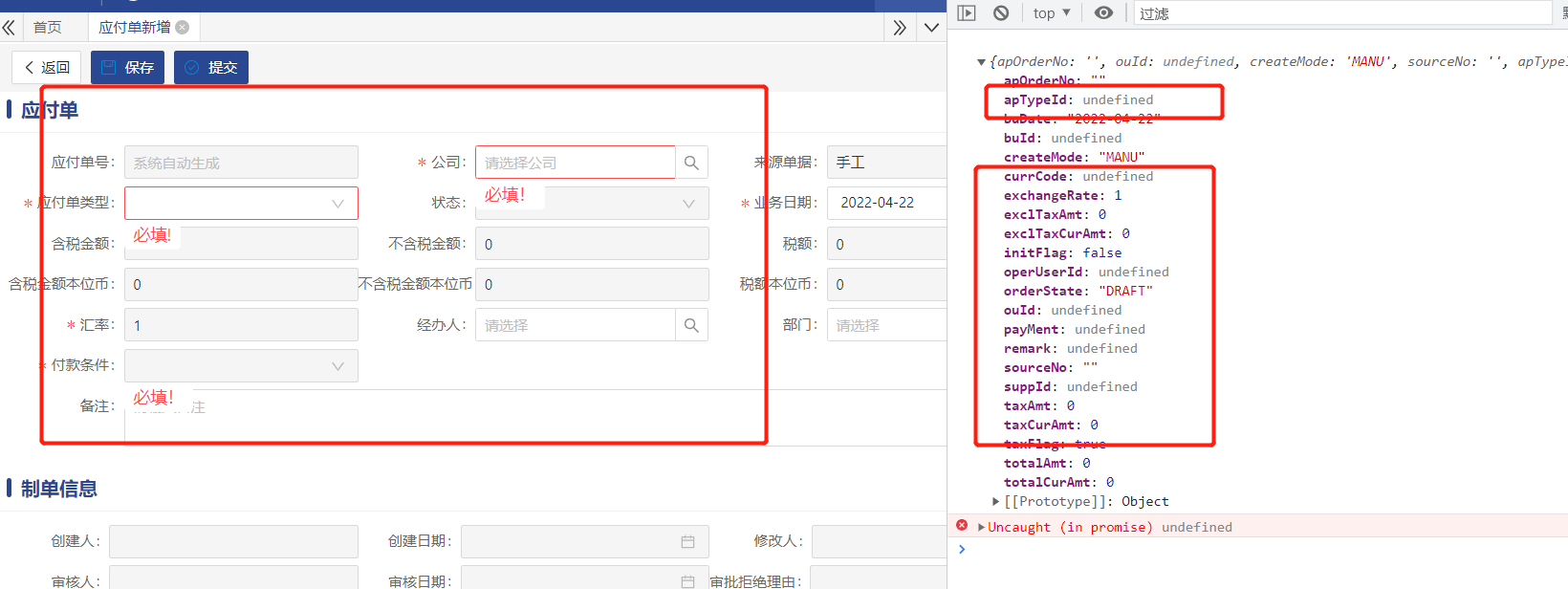Screen dimensions: 1568x589
Task: Click the 修改人 input field
Action: click(879, 541)
